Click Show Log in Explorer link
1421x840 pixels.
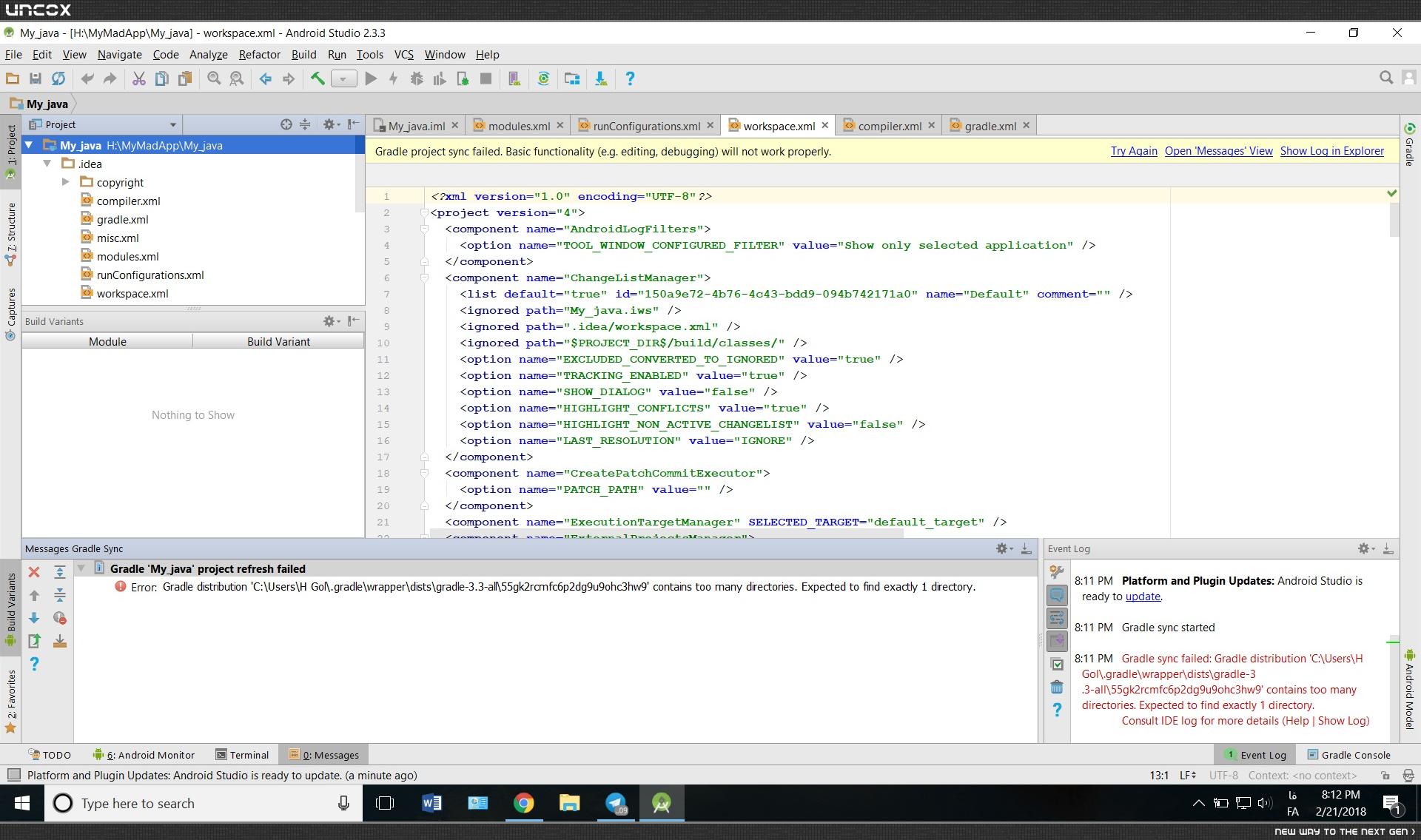1332,151
